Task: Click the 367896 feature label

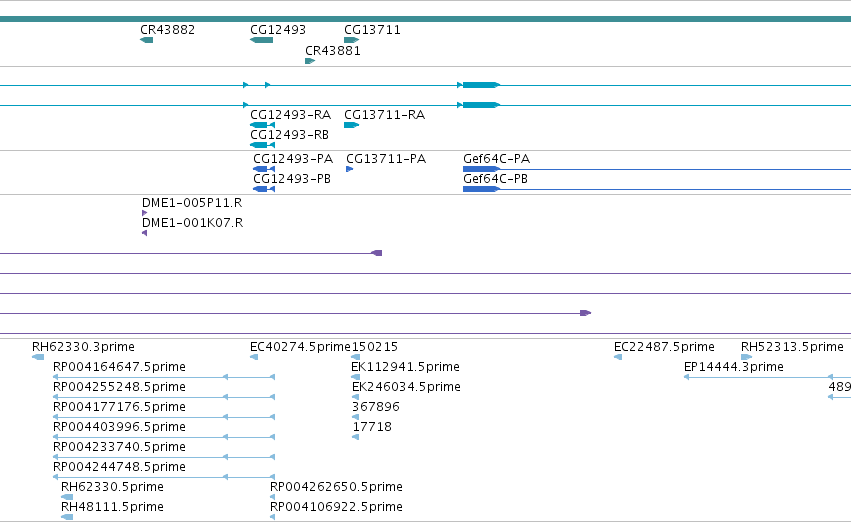Action: 376,407
